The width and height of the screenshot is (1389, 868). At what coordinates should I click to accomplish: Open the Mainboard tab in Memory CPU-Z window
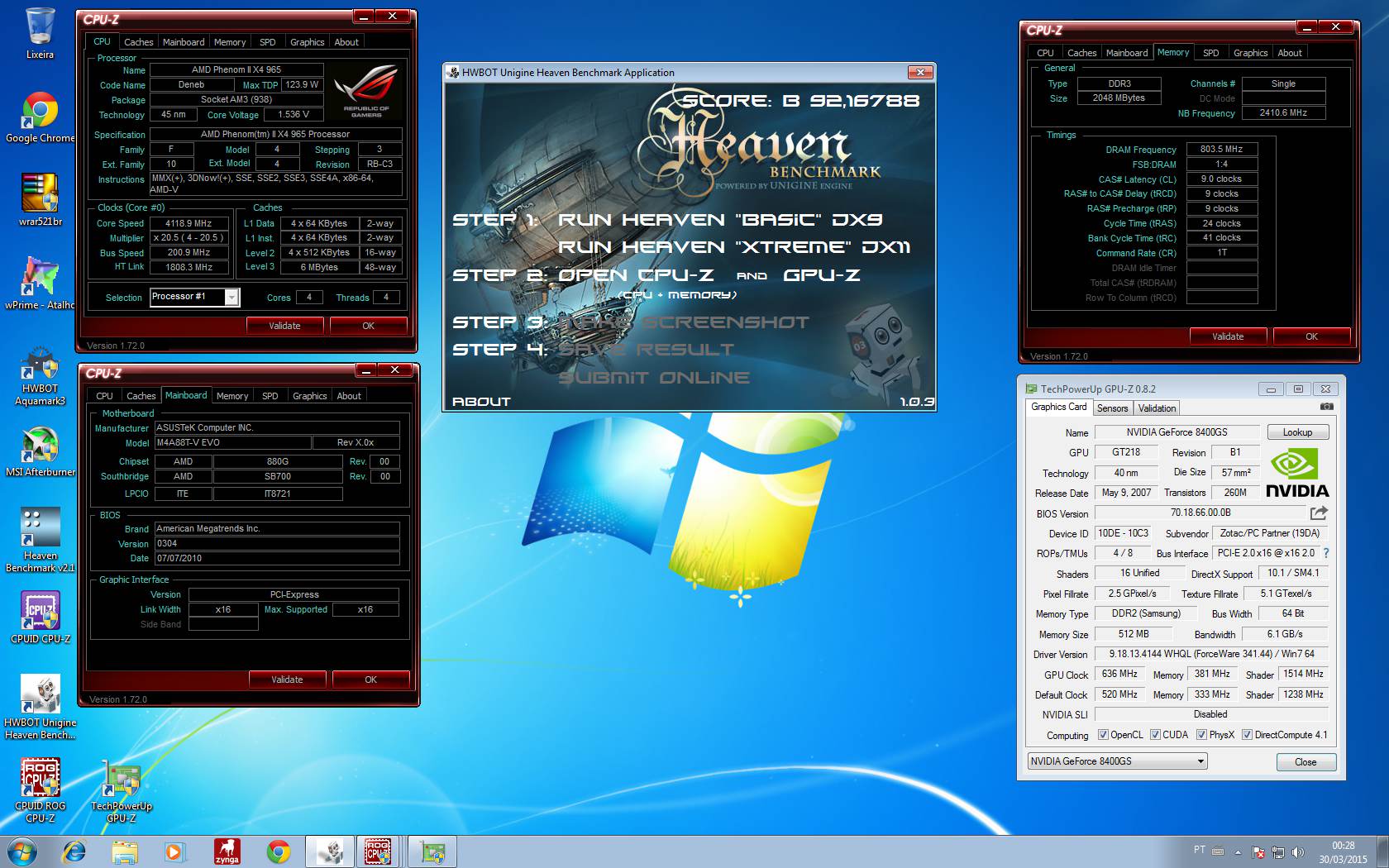tap(1127, 53)
